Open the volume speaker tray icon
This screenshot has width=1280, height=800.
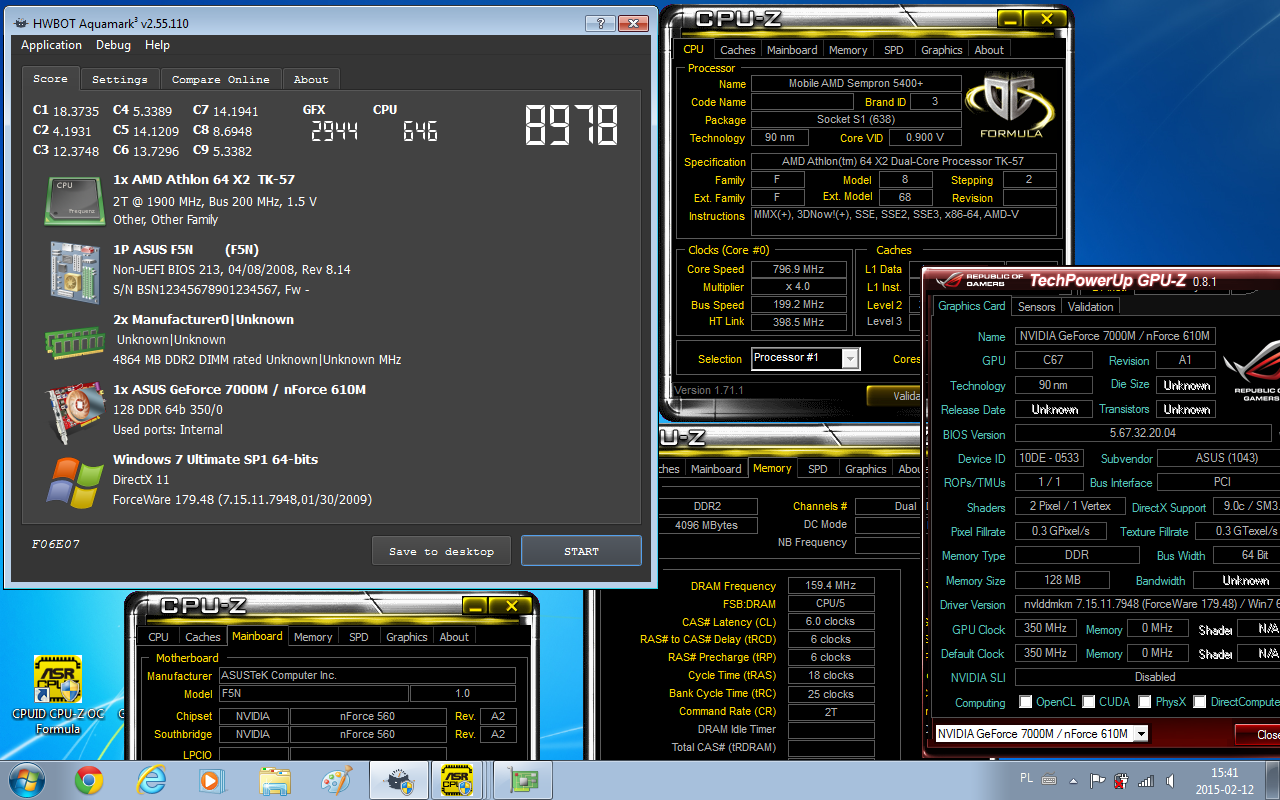click(1169, 781)
